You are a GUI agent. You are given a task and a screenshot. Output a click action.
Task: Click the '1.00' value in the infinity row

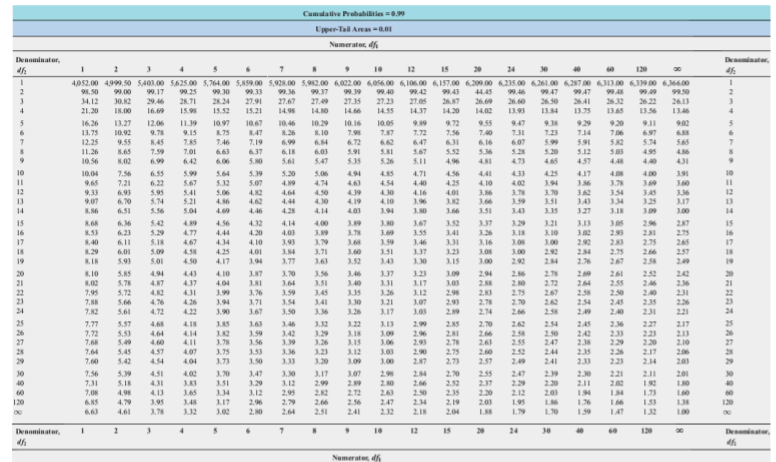683,412
